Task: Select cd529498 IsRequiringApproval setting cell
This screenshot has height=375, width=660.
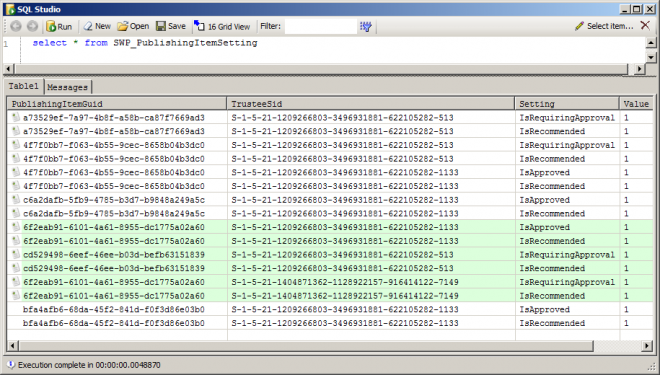Action: point(567,255)
